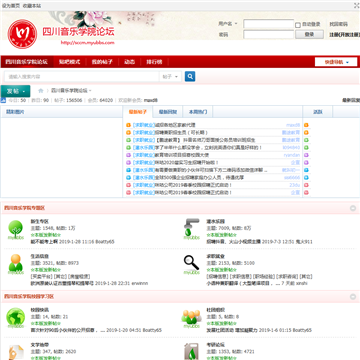Click purple bullet beside 教育培训项目 post
The width and height of the screenshot is (360, 360).
128,155
